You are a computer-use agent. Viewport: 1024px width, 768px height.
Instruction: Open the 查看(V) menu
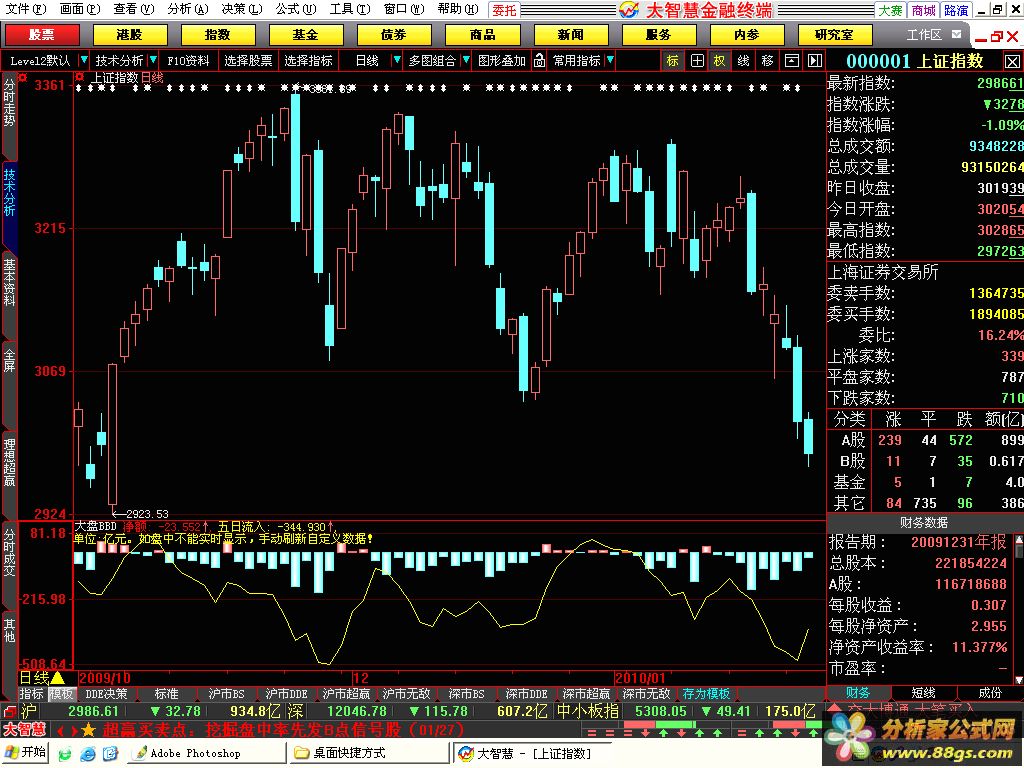tap(133, 9)
